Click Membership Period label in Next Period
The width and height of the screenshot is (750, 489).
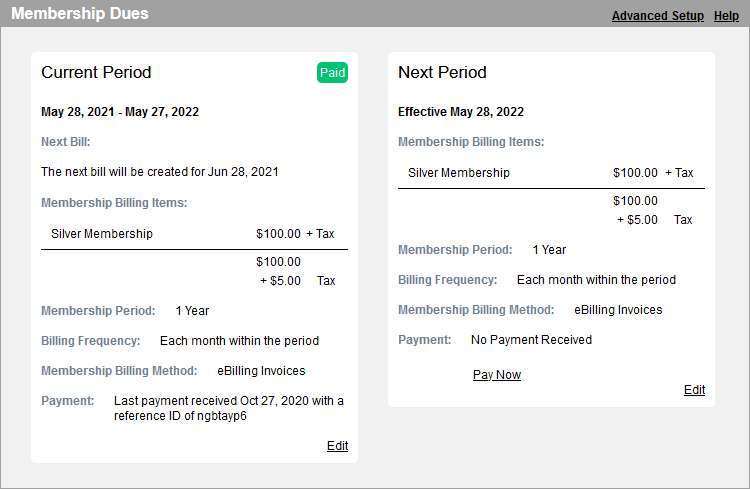[x=455, y=250]
